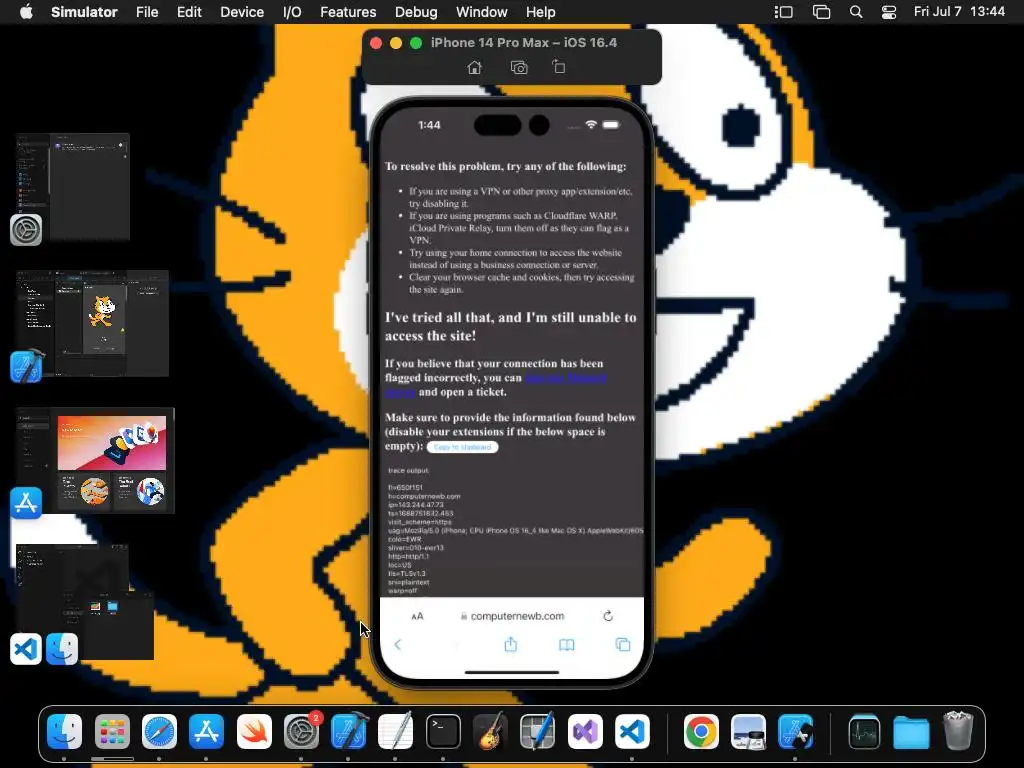Open System Settings with badge in Dock
The image size is (1024, 768).
[x=301, y=731]
